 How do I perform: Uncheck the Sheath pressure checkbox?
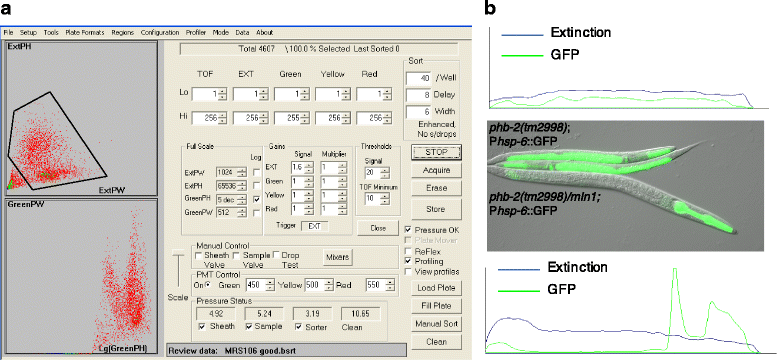tap(202, 327)
